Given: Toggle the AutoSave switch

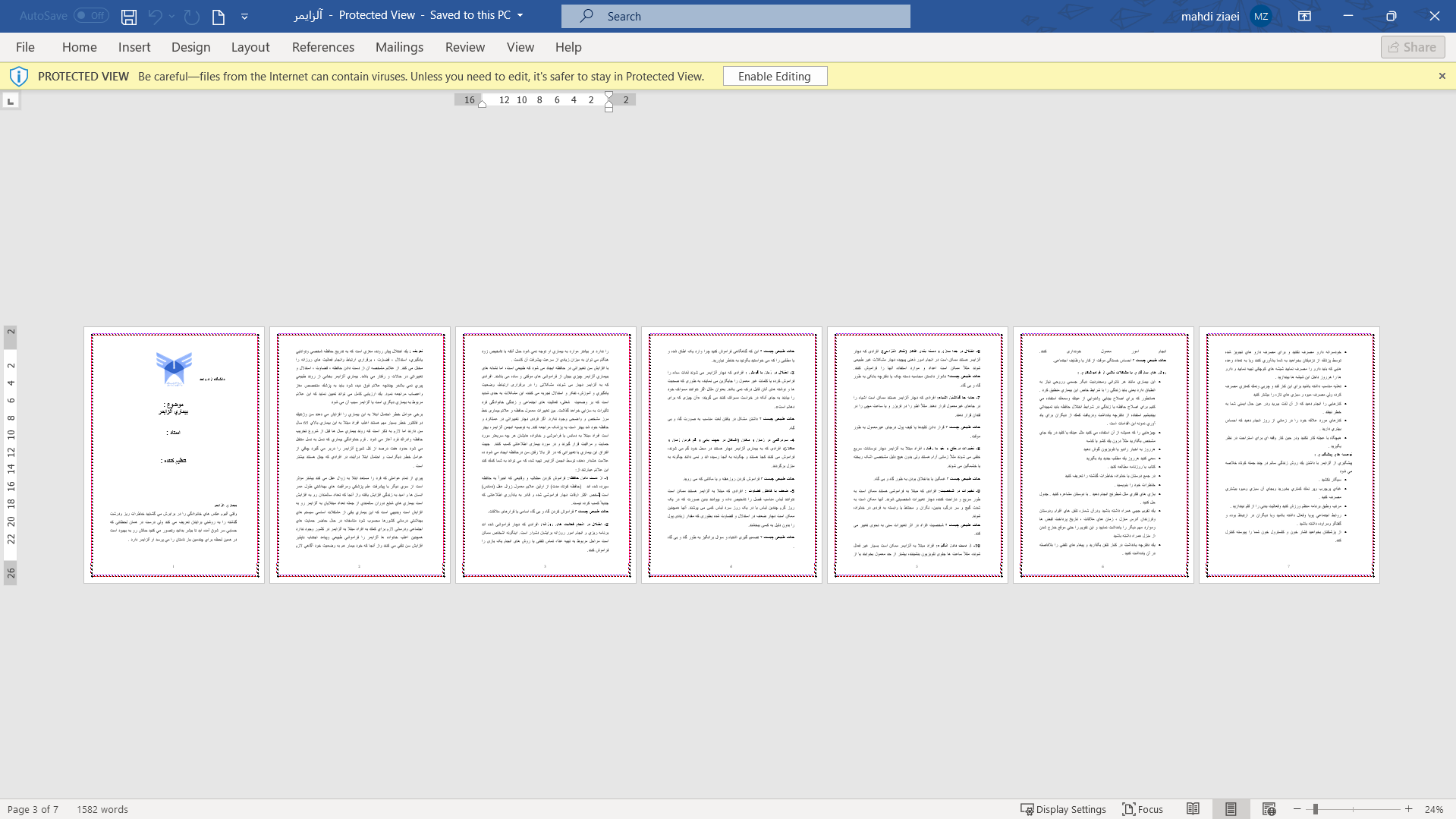Looking at the screenshot, I should [91, 15].
